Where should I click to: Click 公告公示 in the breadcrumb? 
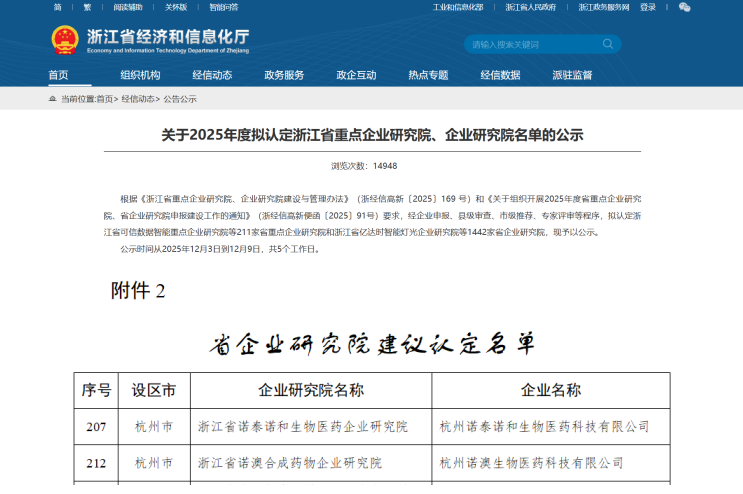tap(180, 99)
